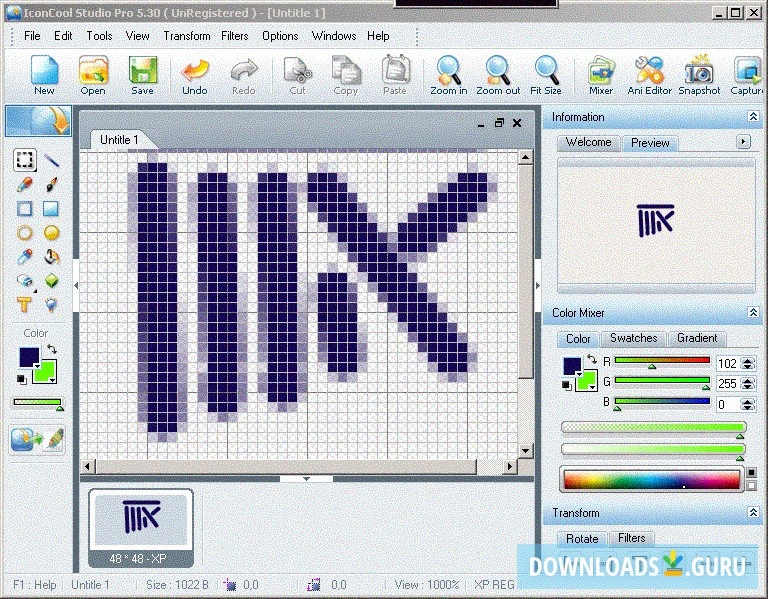The height and width of the screenshot is (599, 768).
Task: Pick a color from rainbow spectrum bar
Action: [x=651, y=479]
